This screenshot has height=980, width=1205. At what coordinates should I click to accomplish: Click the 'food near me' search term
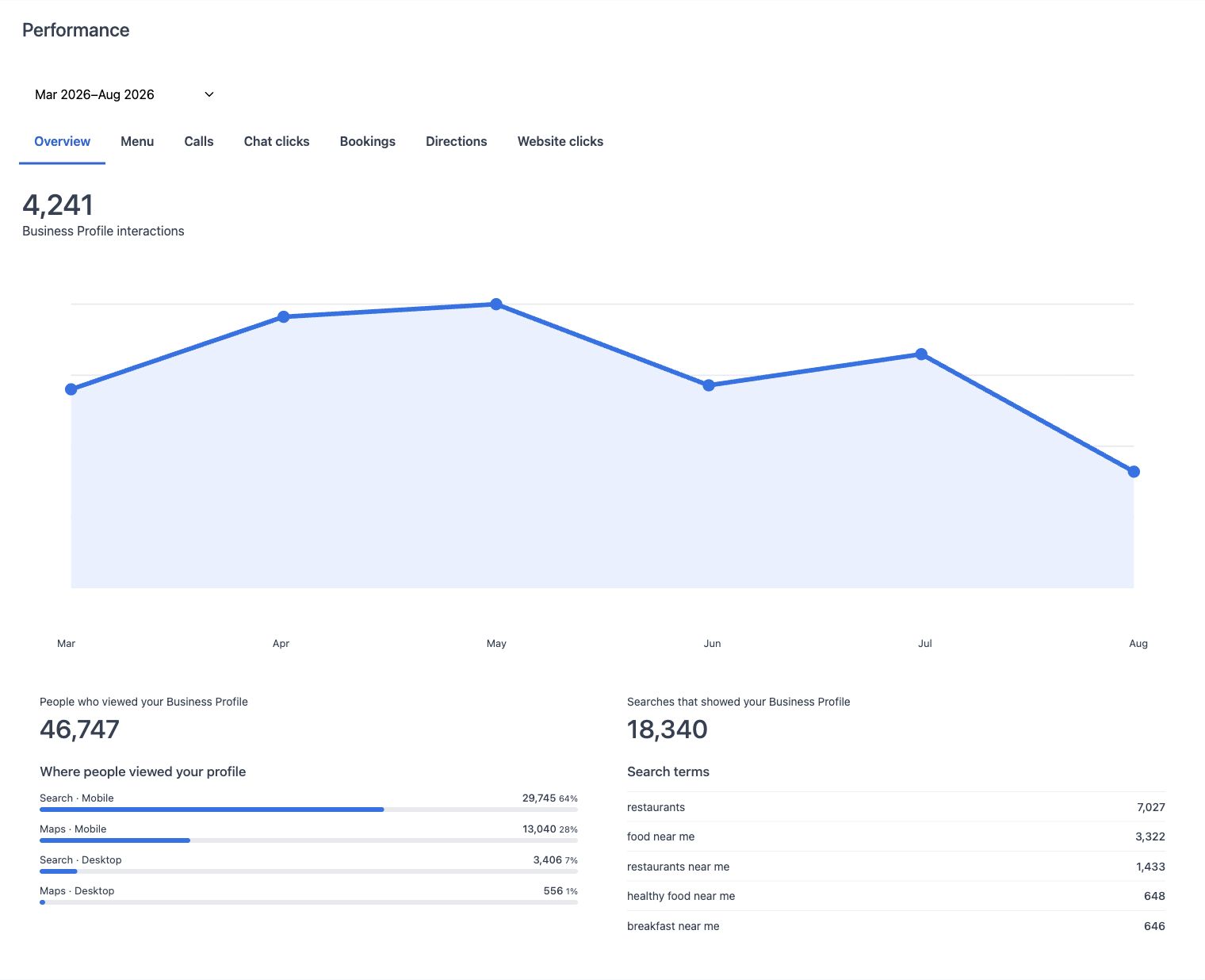660,836
